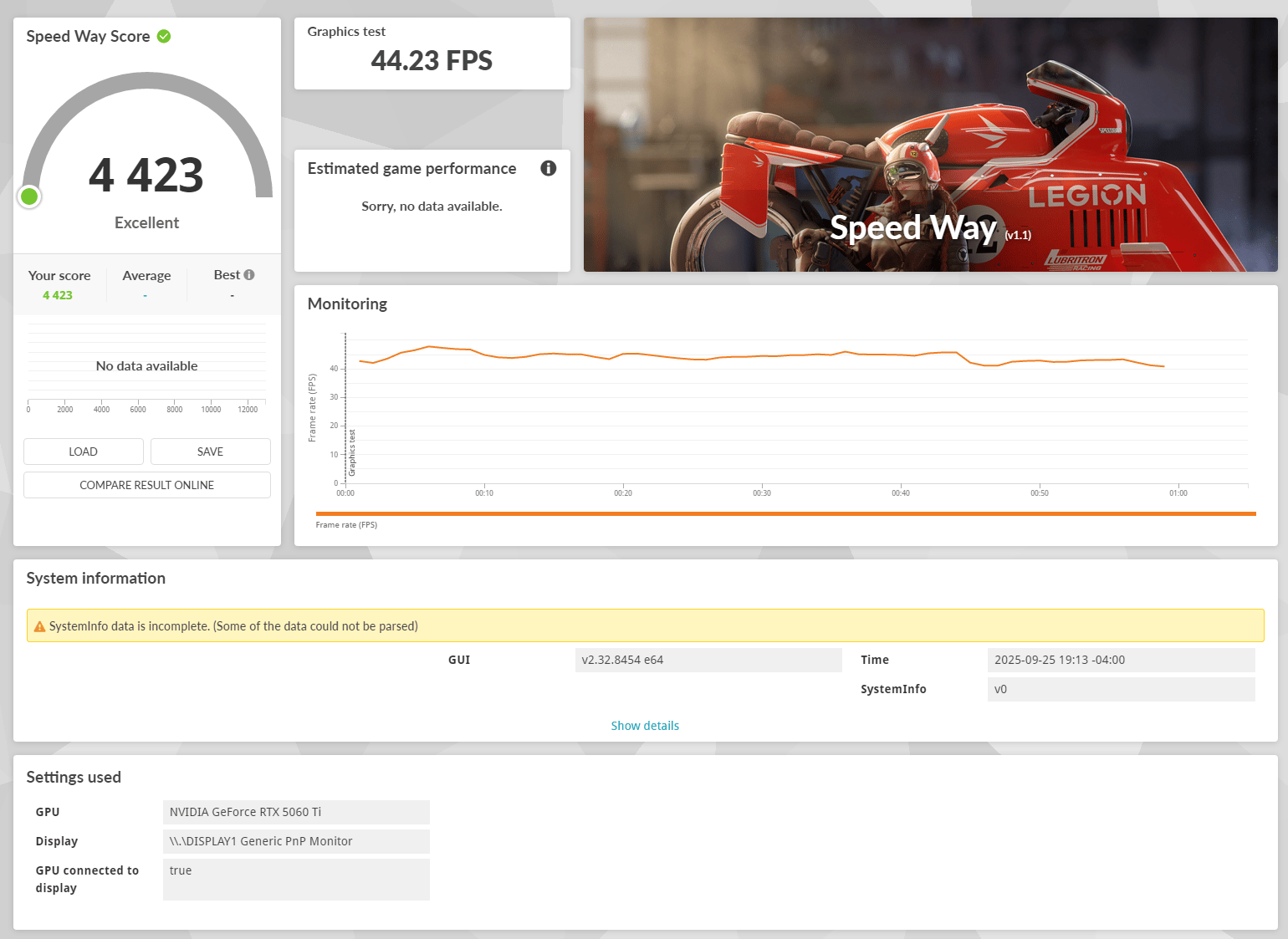Click the Excellent rating label
Image resolution: width=1288 pixels, height=939 pixels.
click(x=147, y=222)
